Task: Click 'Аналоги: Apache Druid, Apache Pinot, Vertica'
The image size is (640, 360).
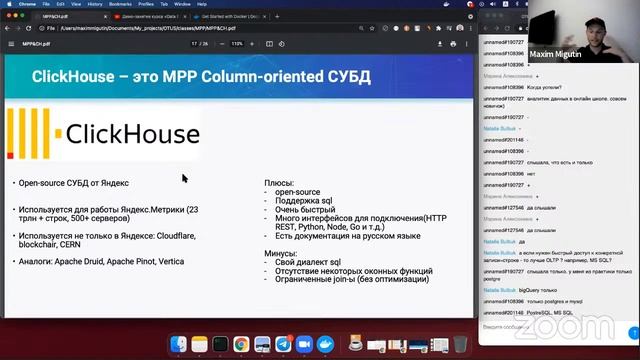Action: point(101,261)
